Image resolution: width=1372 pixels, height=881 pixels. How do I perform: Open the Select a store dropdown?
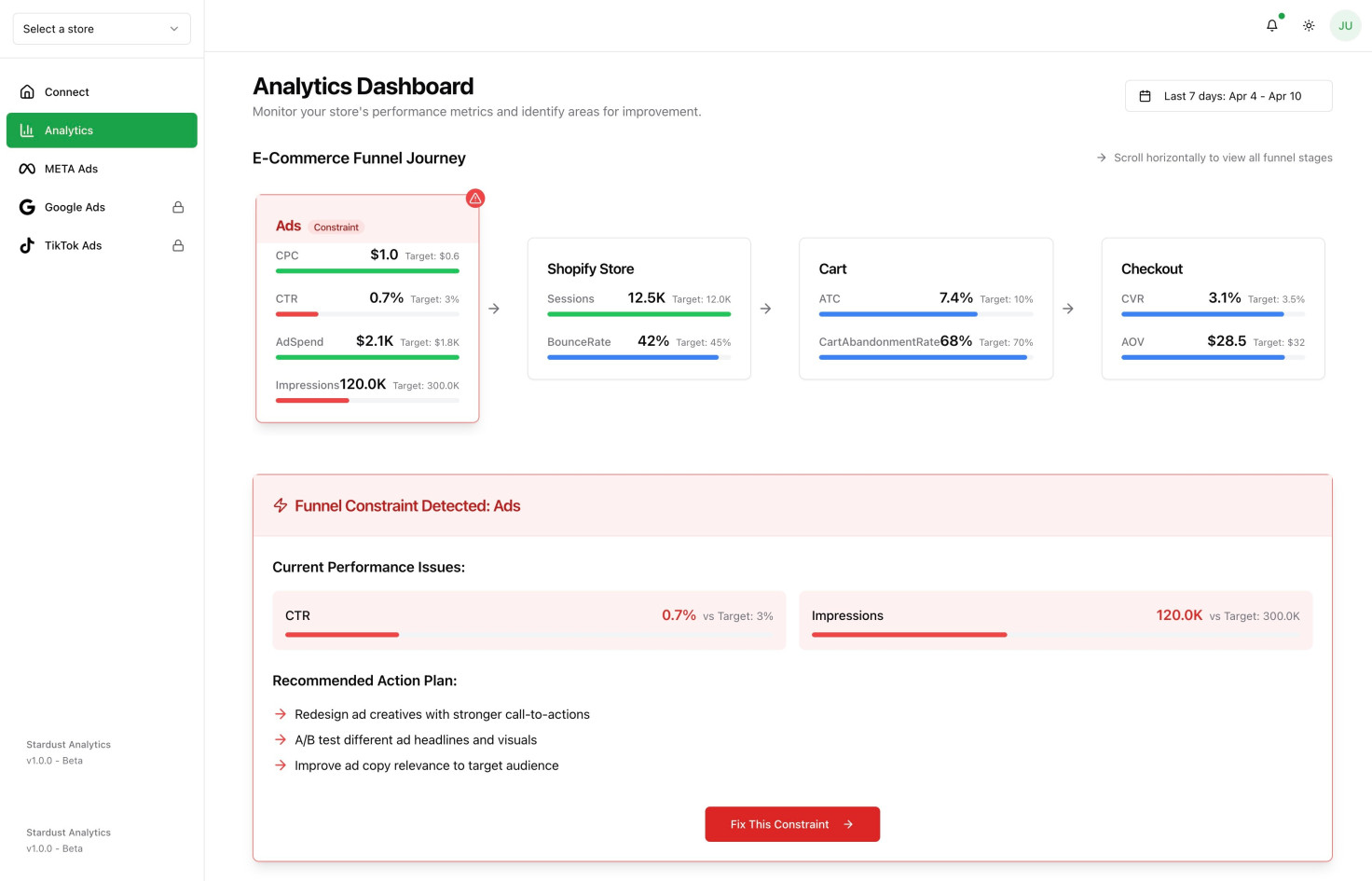101,29
